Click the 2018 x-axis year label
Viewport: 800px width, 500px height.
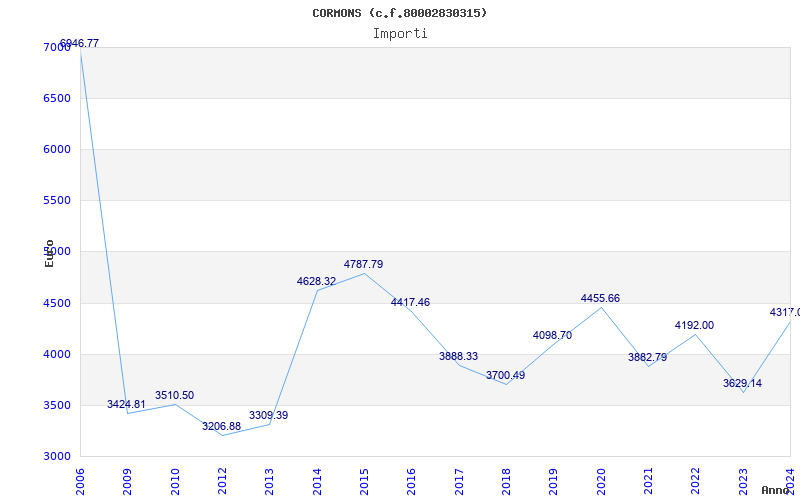[x=506, y=482]
